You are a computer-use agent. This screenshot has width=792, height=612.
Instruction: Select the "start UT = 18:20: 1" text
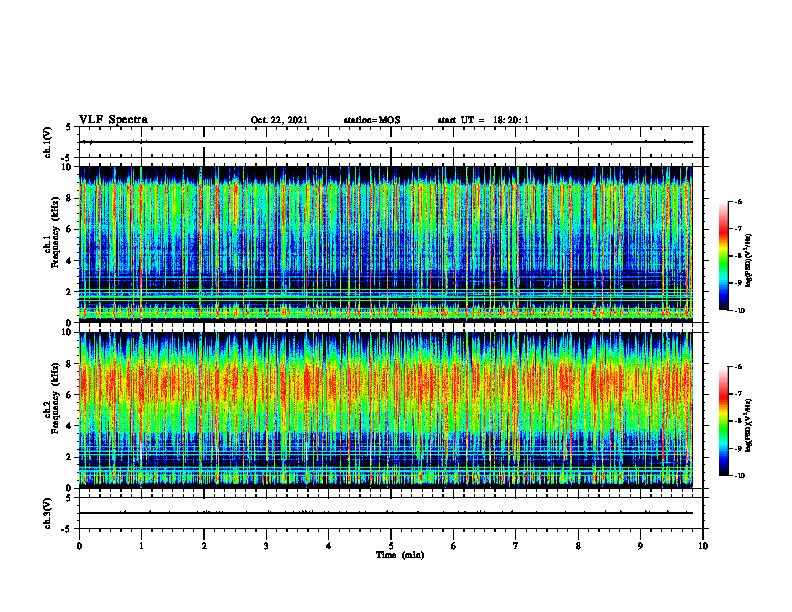tap(483, 120)
